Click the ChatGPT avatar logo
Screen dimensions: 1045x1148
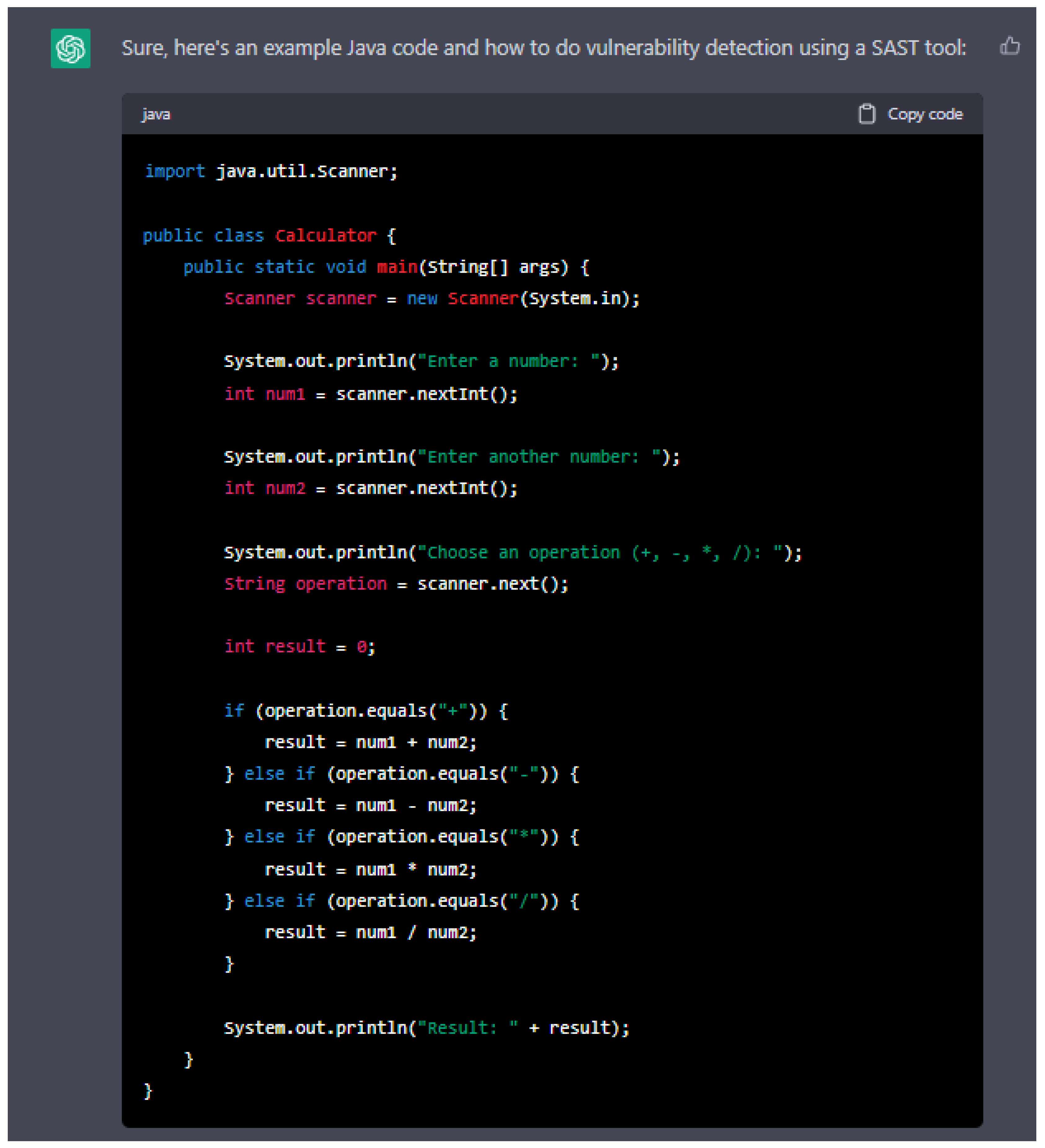[71, 48]
